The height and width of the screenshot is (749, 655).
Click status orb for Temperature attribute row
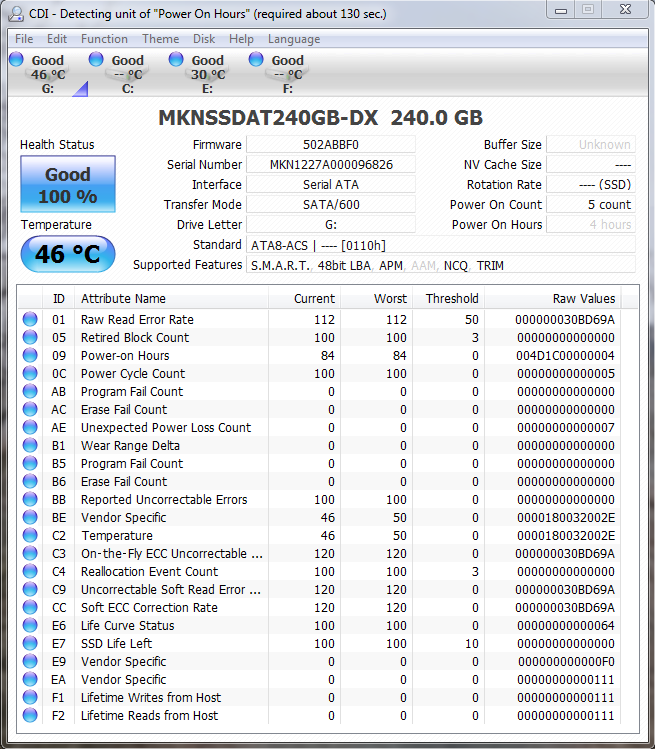30,536
